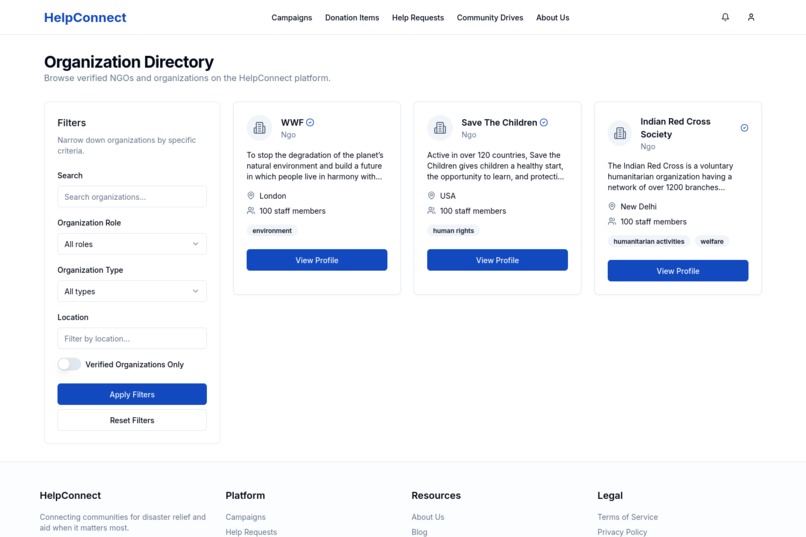Screen dimensions: 806x537
Task: Go to Campaigns in top navigation
Action: click(x=291, y=17)
